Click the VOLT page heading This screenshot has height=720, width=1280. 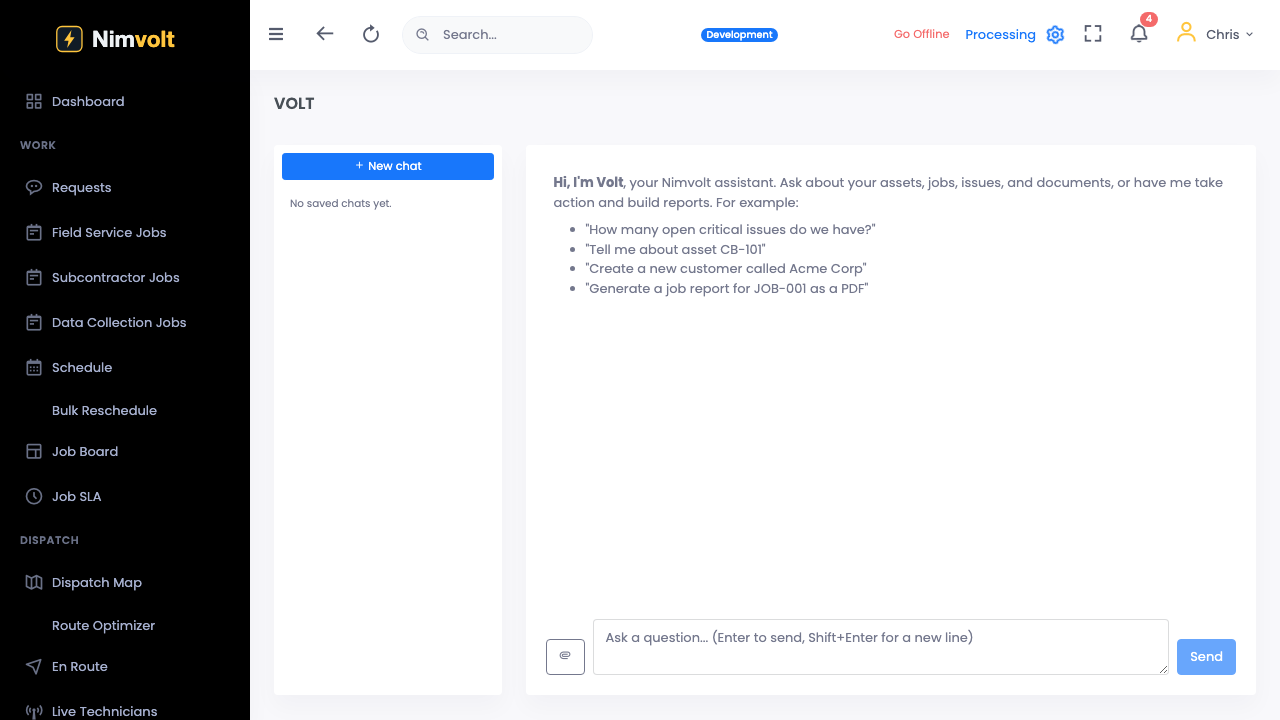pyautogui.click(x=294, y=103)
